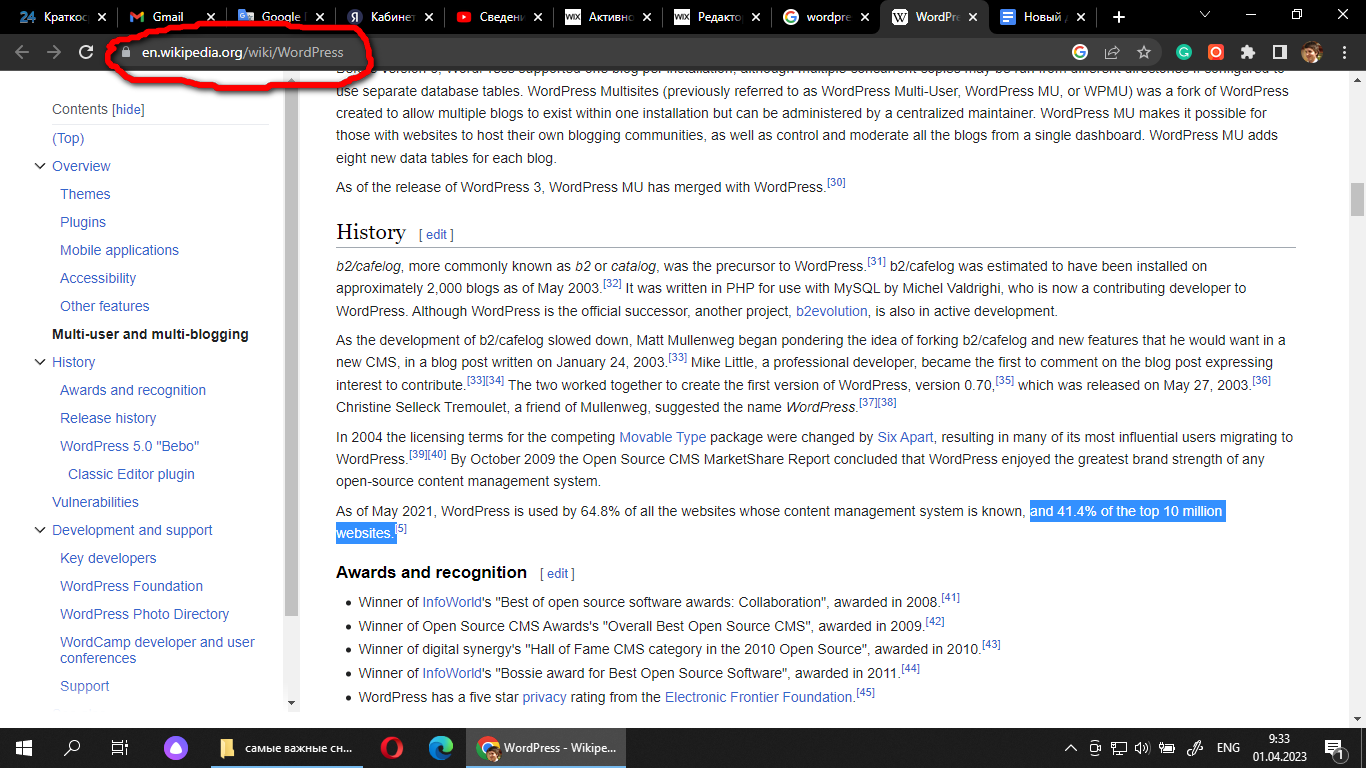Jump to Classic Editor plugin in contents
Viewport: 1366px width, 768px height.
[x=131, y=474]
